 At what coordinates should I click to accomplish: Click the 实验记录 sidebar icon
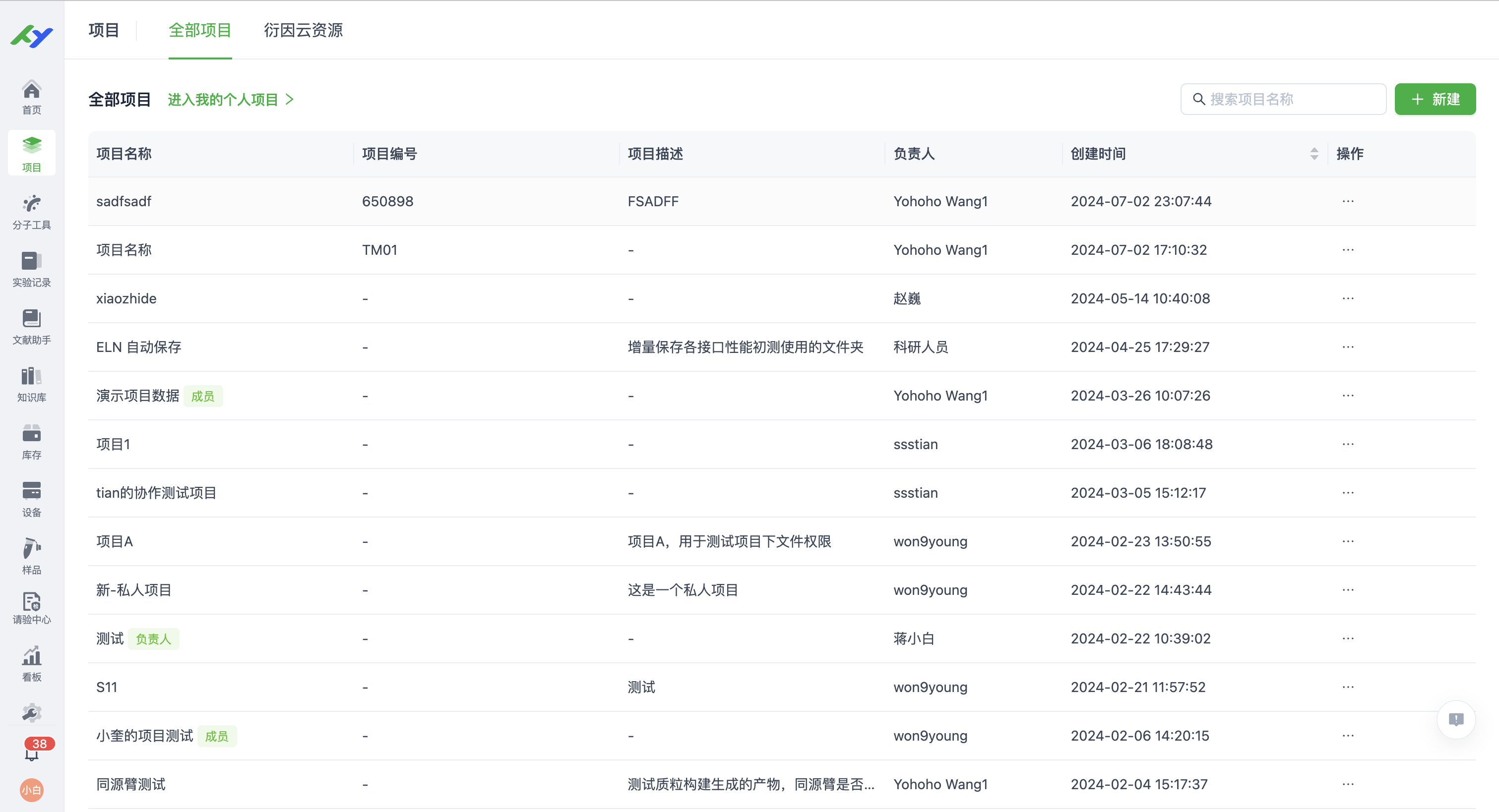point(31,269)
